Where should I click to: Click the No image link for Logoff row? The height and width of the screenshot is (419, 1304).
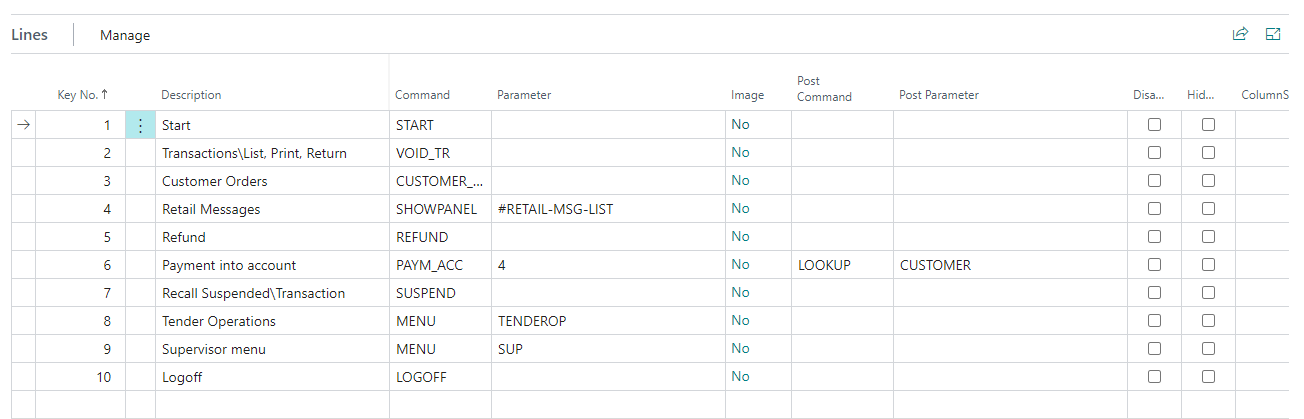[x=740, y=377]
